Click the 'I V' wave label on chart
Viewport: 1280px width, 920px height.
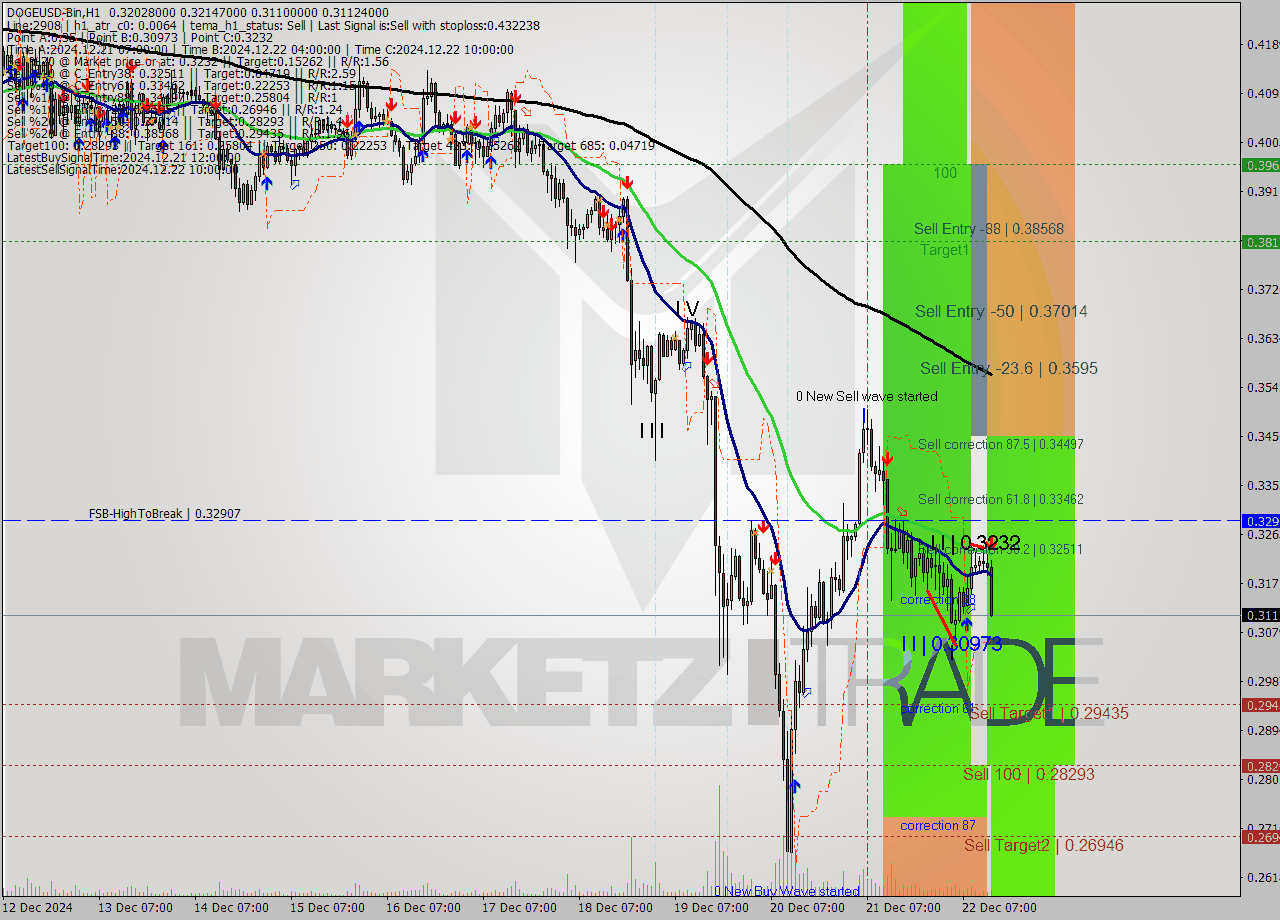(x=687, y=308)
